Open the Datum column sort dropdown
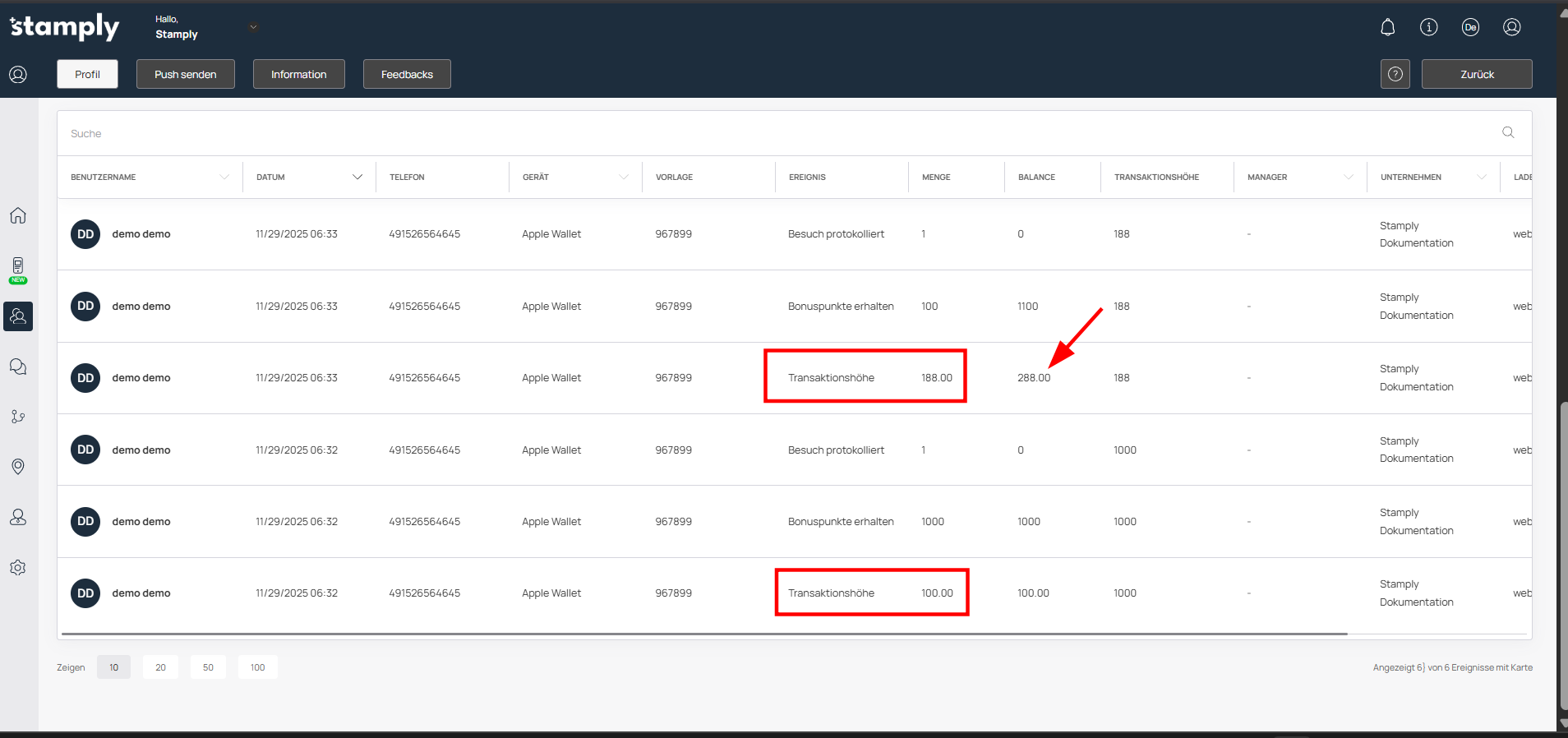 (x=357, y=177)
